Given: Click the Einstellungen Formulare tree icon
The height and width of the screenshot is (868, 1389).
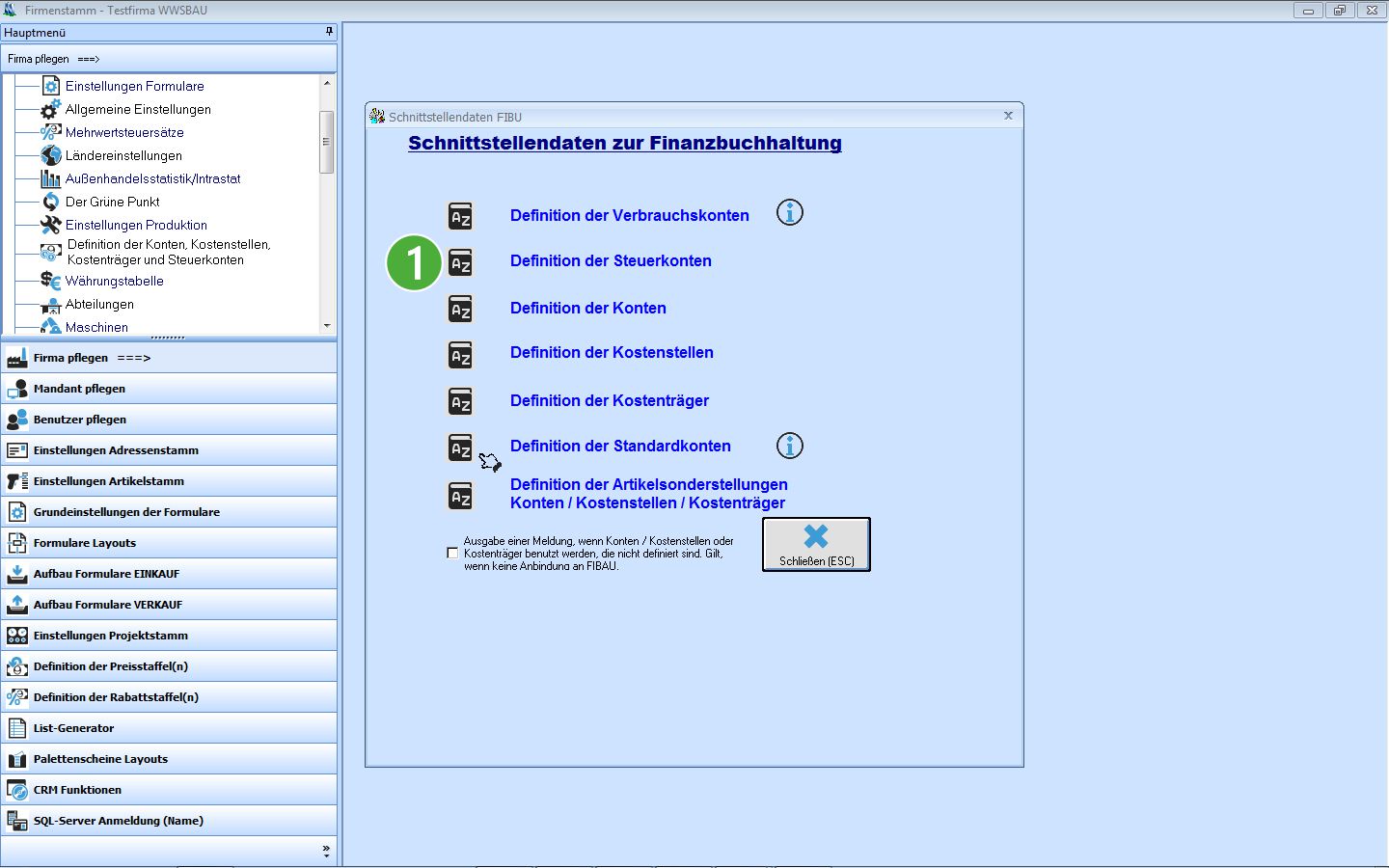Looking at the screenshot, I should 51,86.
